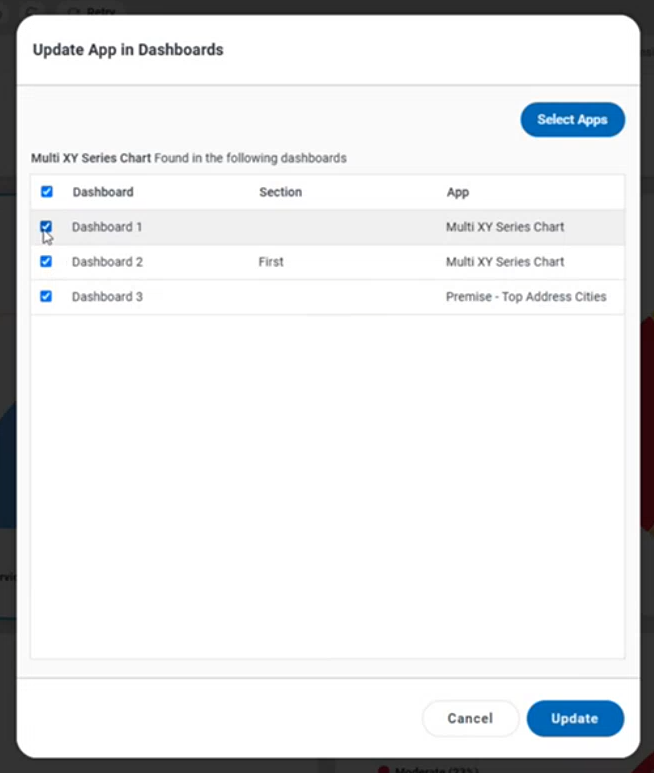Select the Dashboard 1 name cell
The height and width of the screenshot is (773, 654).
[x=107, y=227]
